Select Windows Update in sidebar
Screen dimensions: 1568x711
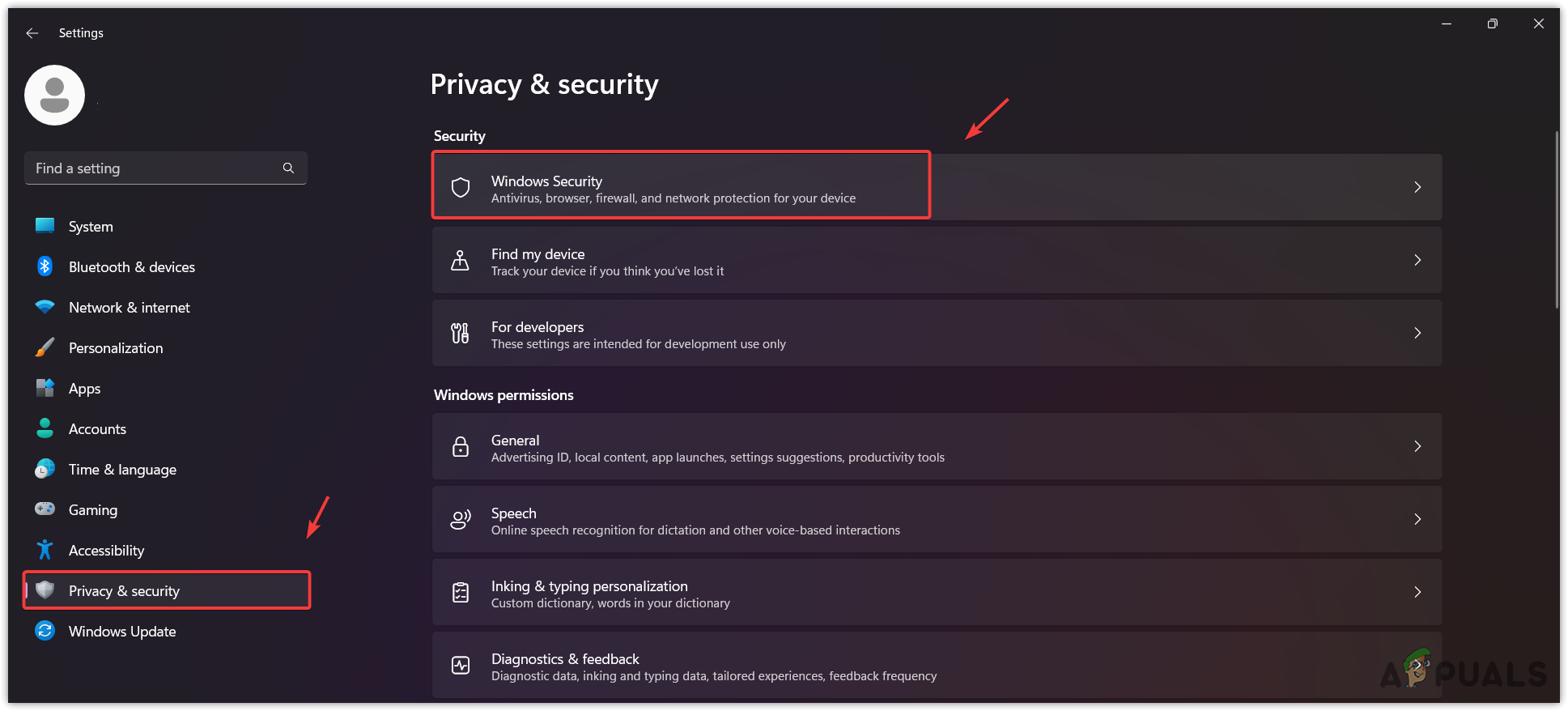(x=122, y=632)
